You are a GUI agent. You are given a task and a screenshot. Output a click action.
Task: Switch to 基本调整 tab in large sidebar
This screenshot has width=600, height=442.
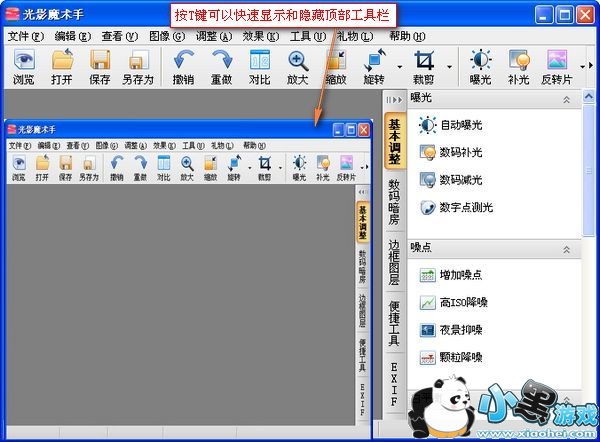395,141
